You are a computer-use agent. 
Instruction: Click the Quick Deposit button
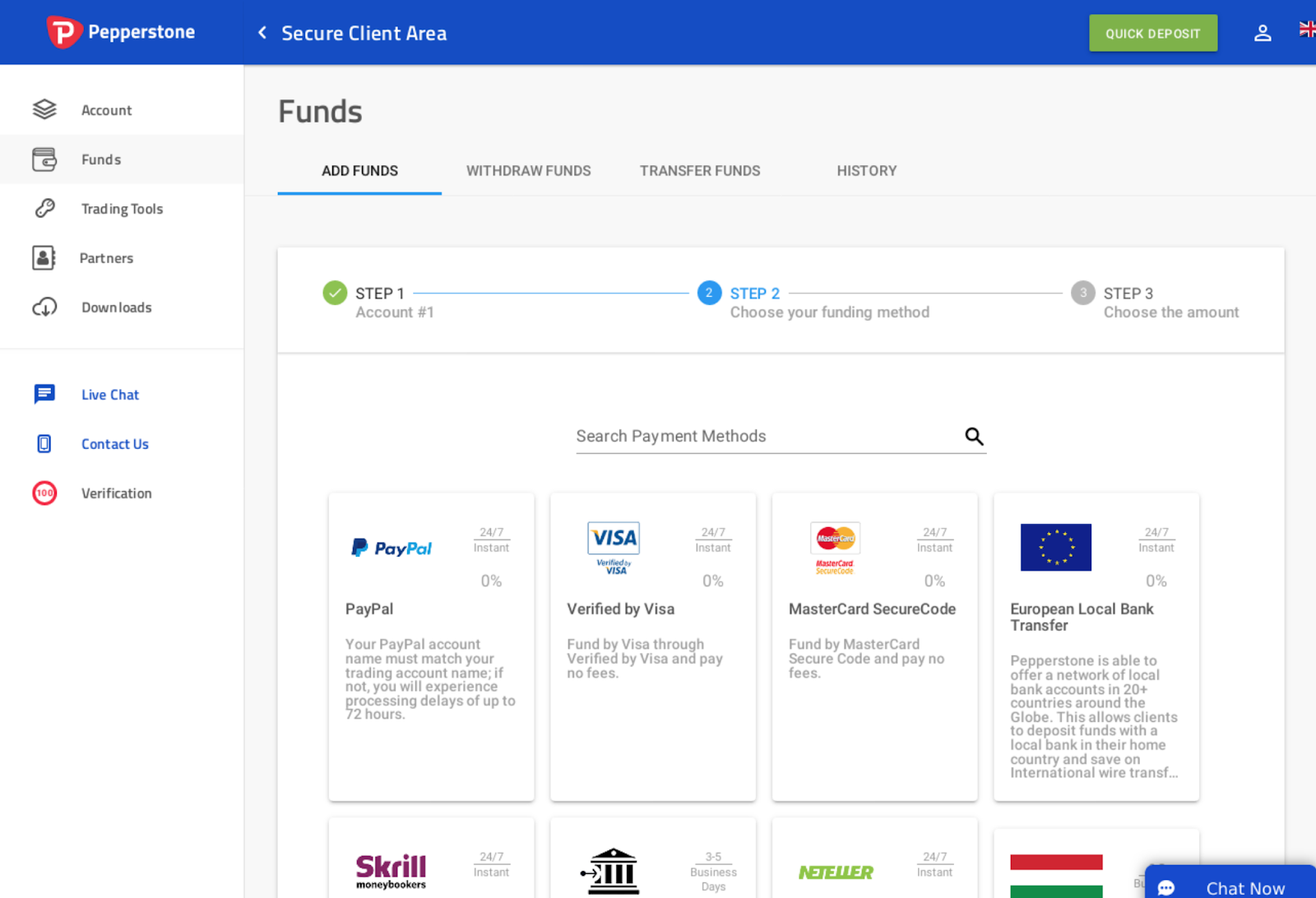pyautogui.click(x=1153, y=33)
